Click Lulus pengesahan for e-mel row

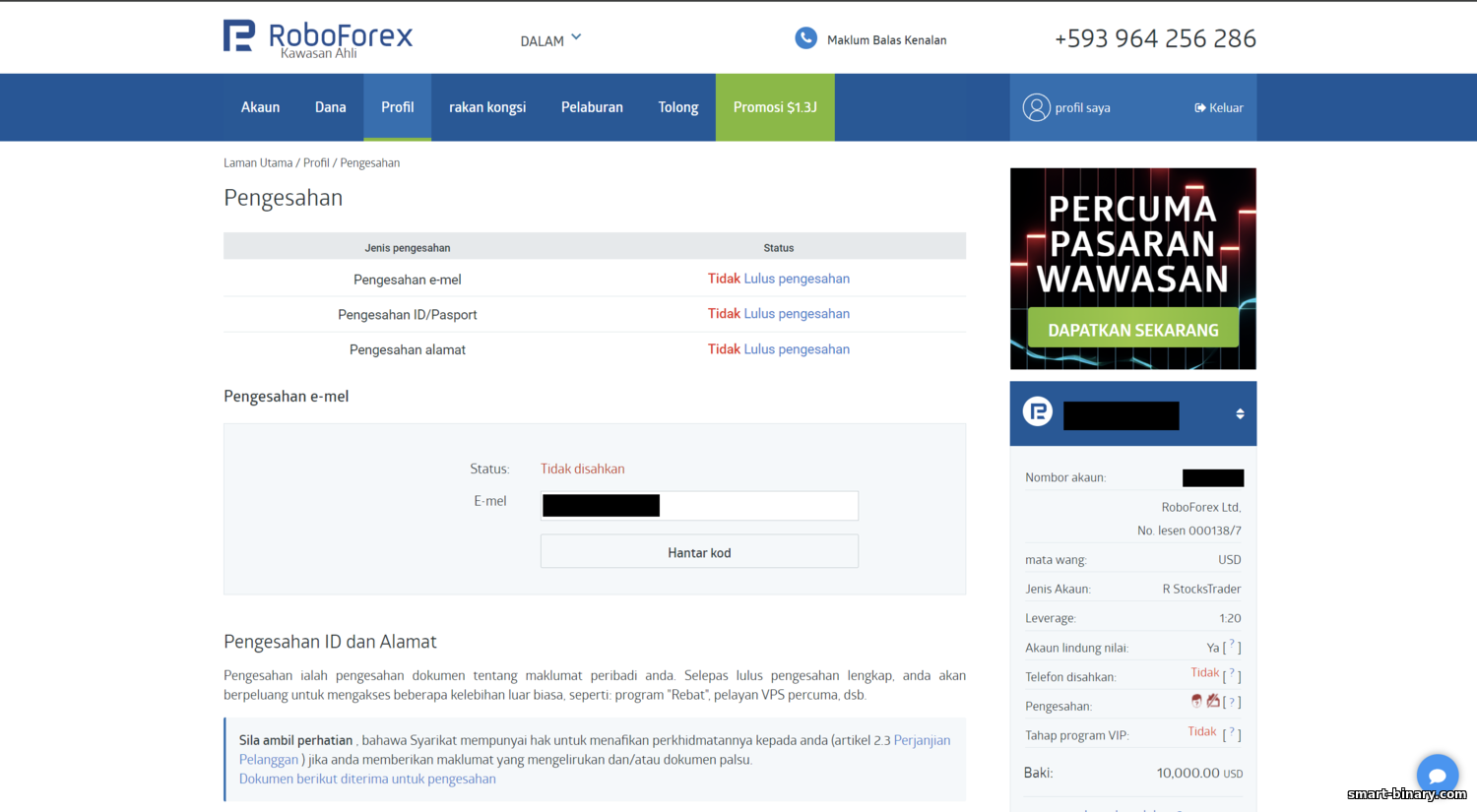[797, 279]
